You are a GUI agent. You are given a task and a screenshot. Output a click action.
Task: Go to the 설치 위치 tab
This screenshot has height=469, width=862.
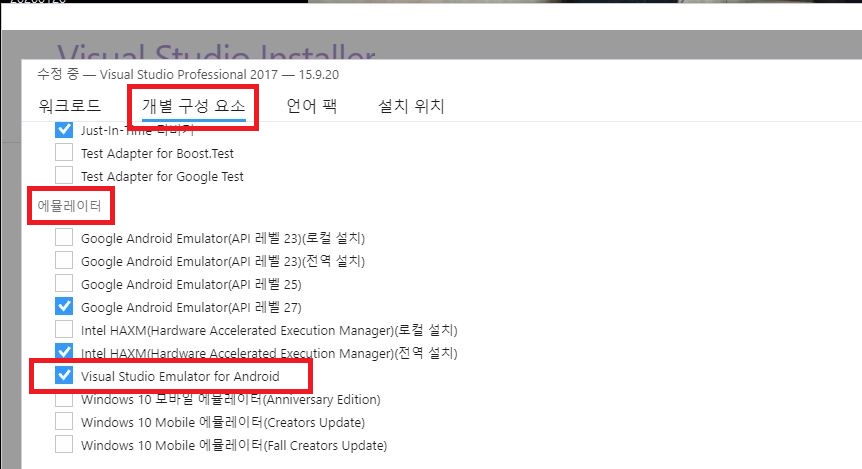411,106
